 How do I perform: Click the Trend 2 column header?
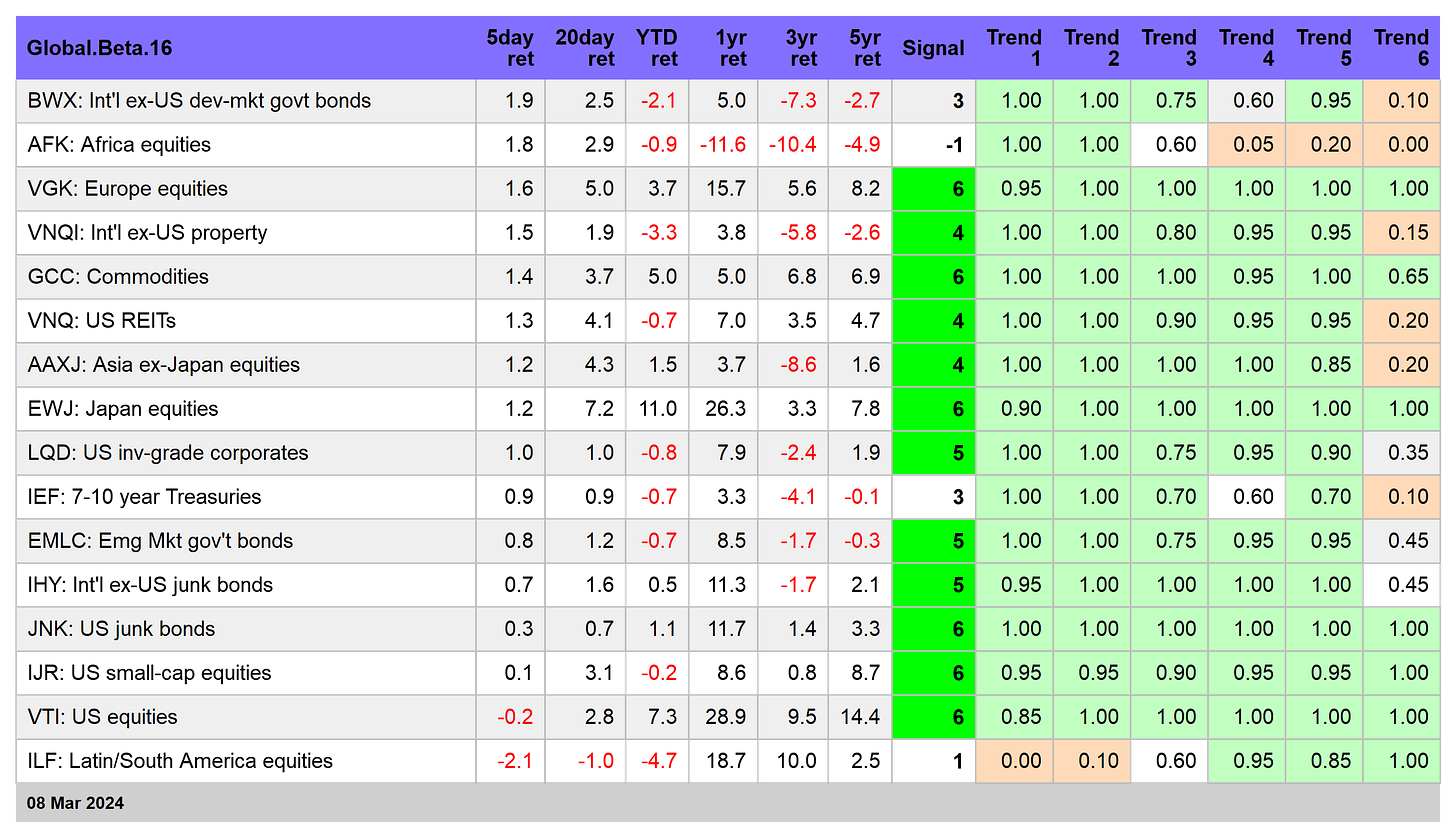point(1091,48)
